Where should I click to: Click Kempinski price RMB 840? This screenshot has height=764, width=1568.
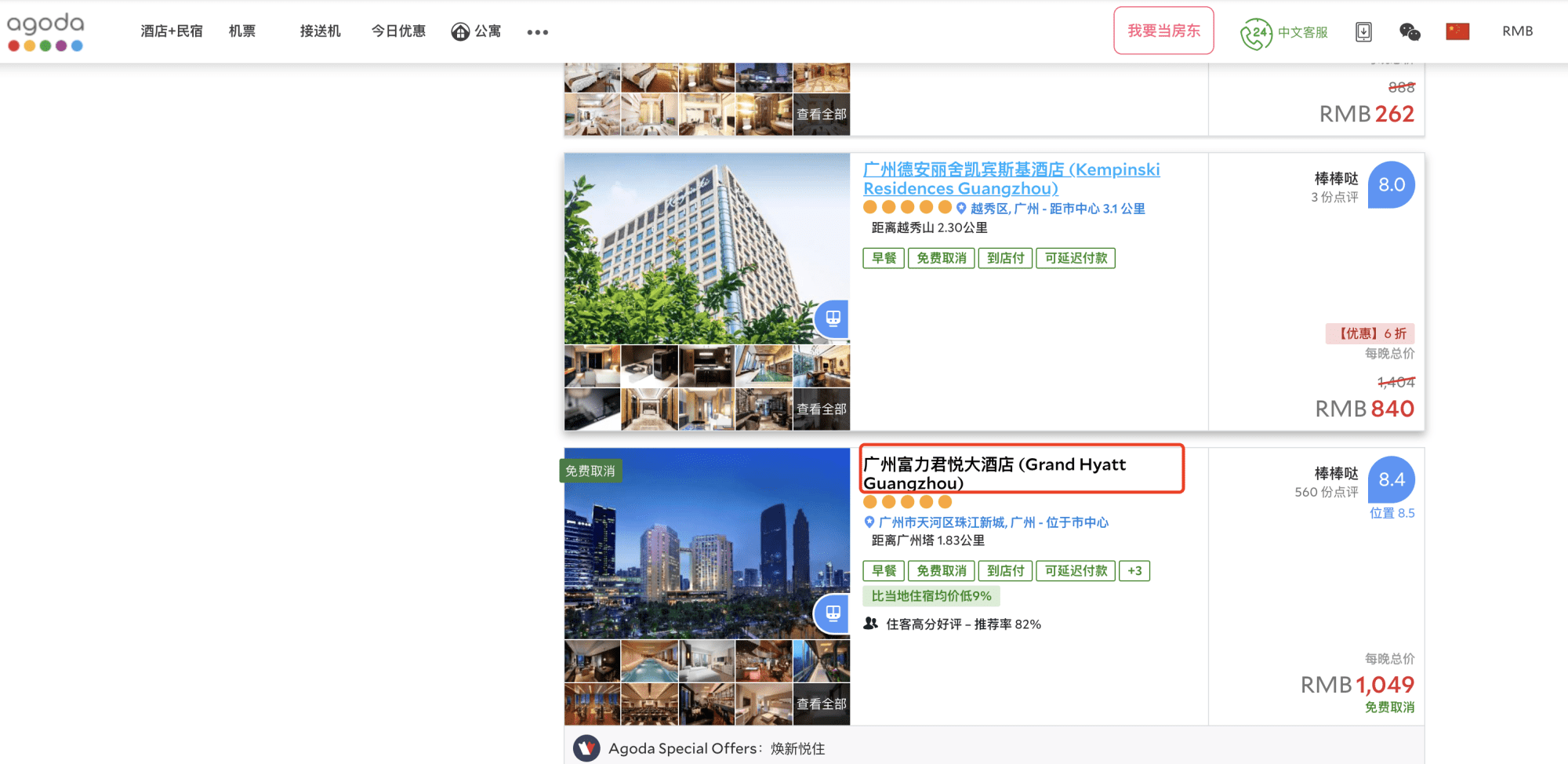[1364, 409]
